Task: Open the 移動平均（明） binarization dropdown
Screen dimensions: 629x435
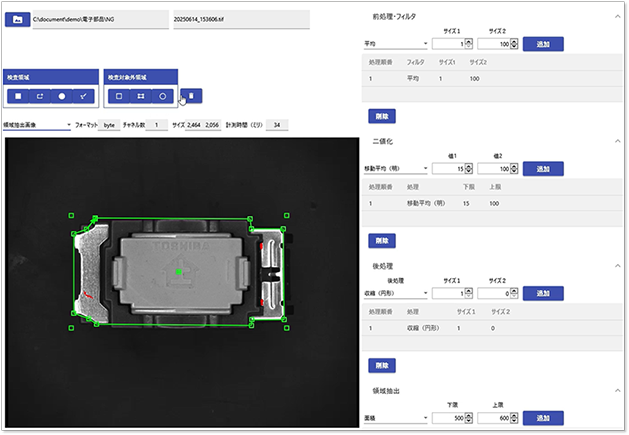Action: [x=396, y=169]
